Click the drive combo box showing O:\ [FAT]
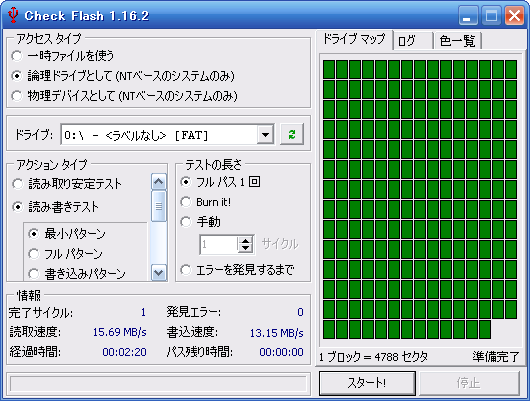Image resolution: width=530 pixels, height=401 pixels. tap(167, 135)
